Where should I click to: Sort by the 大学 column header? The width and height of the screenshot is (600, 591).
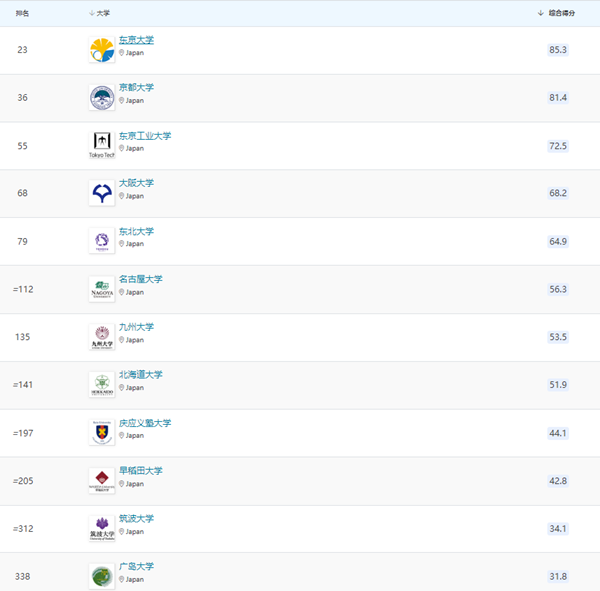click(x=99, y=13)
